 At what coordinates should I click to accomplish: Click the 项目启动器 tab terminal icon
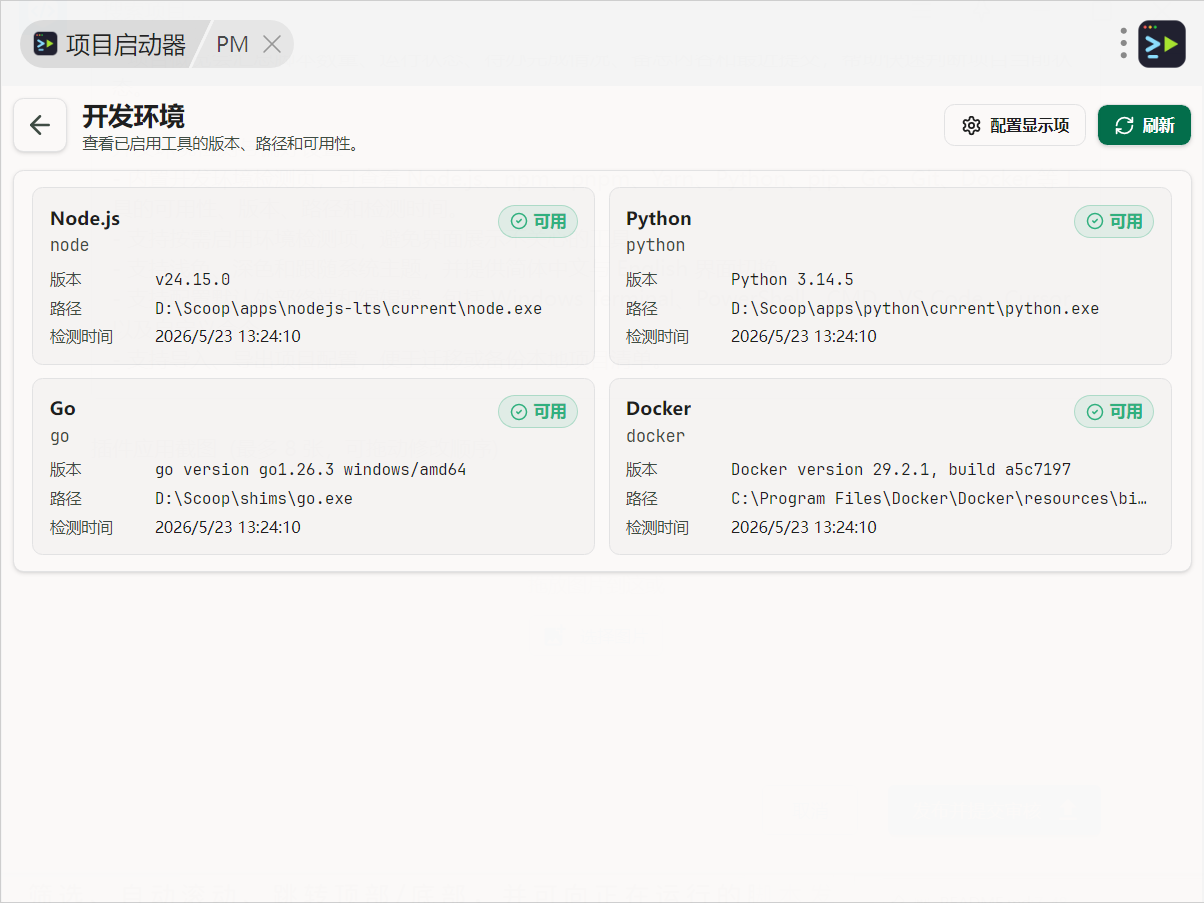coord(46,44)
